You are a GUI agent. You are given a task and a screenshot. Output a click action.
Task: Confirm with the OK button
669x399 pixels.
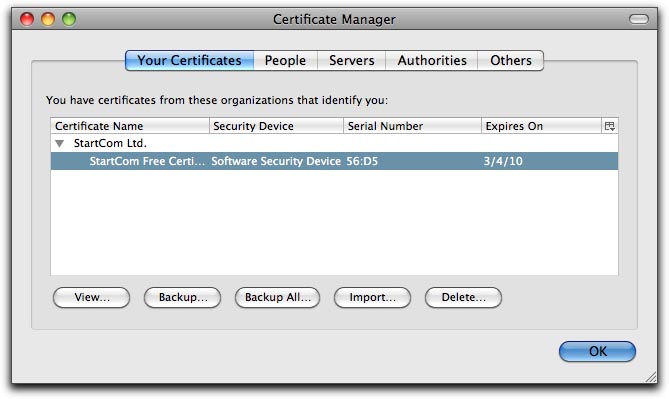click(597, 351)
